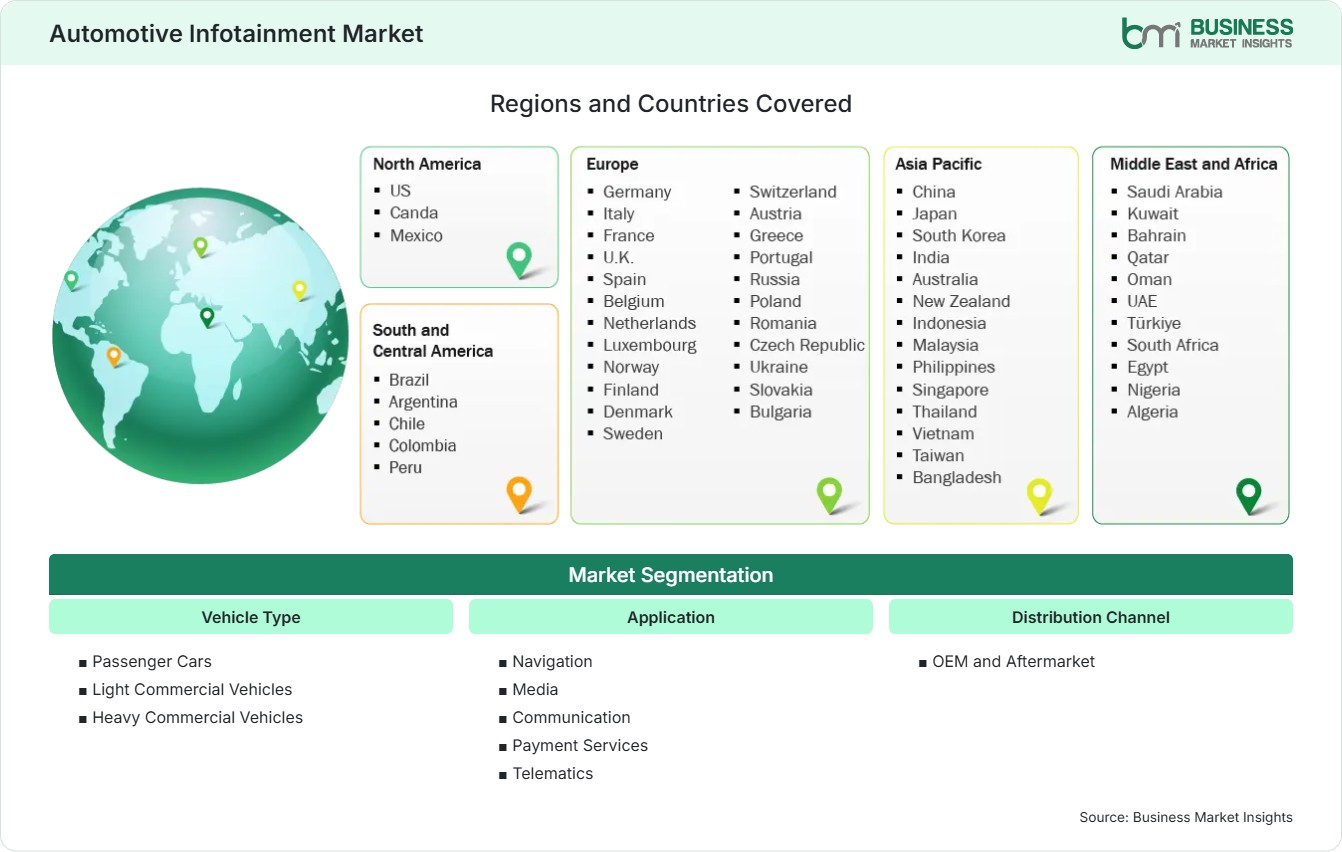Click 'Switzerland' in the Europe list
The height and width of the screenshot is (852, 1342).
coord(793,192)
